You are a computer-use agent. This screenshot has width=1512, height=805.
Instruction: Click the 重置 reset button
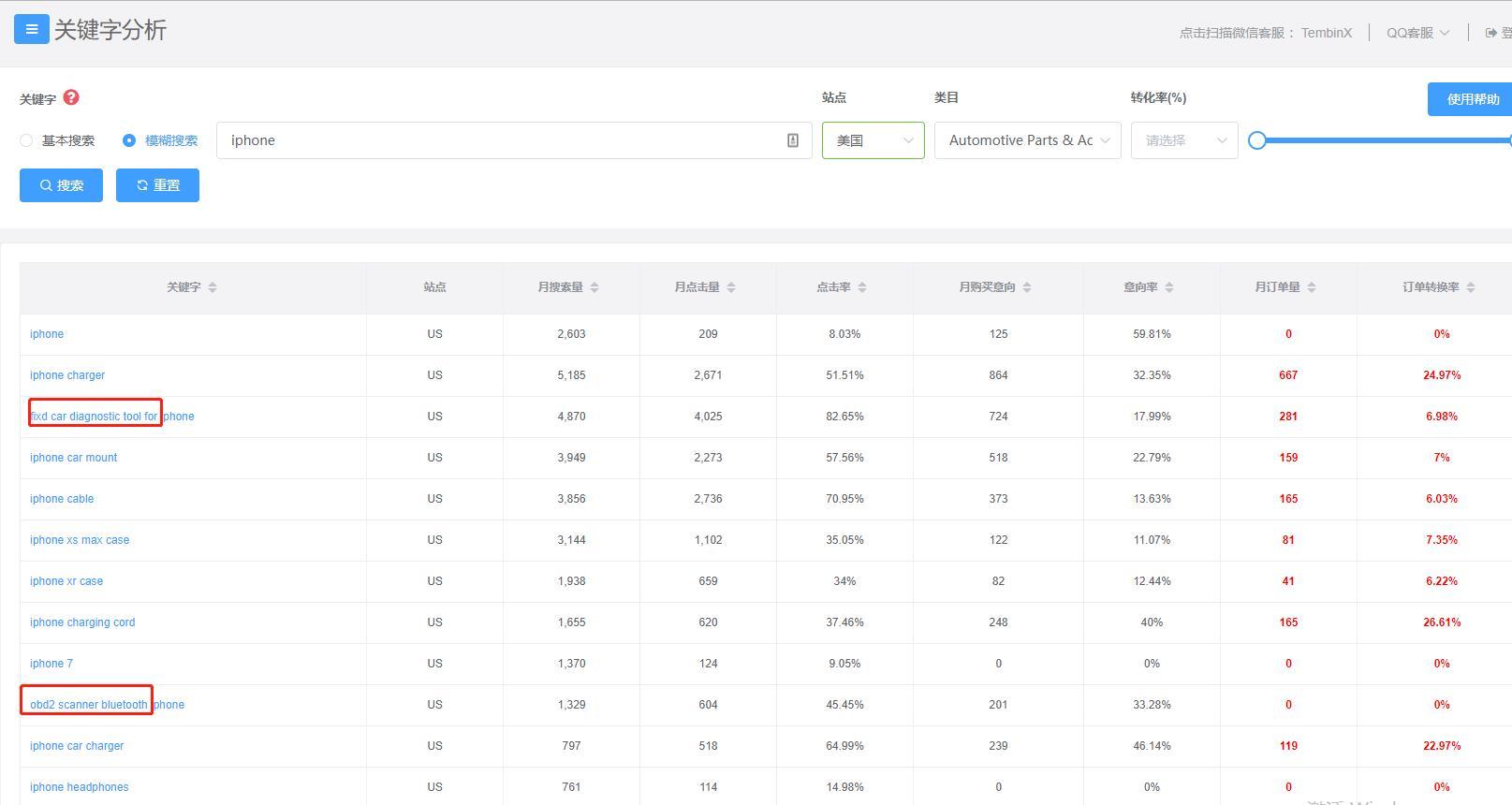(x=157, y=185)
